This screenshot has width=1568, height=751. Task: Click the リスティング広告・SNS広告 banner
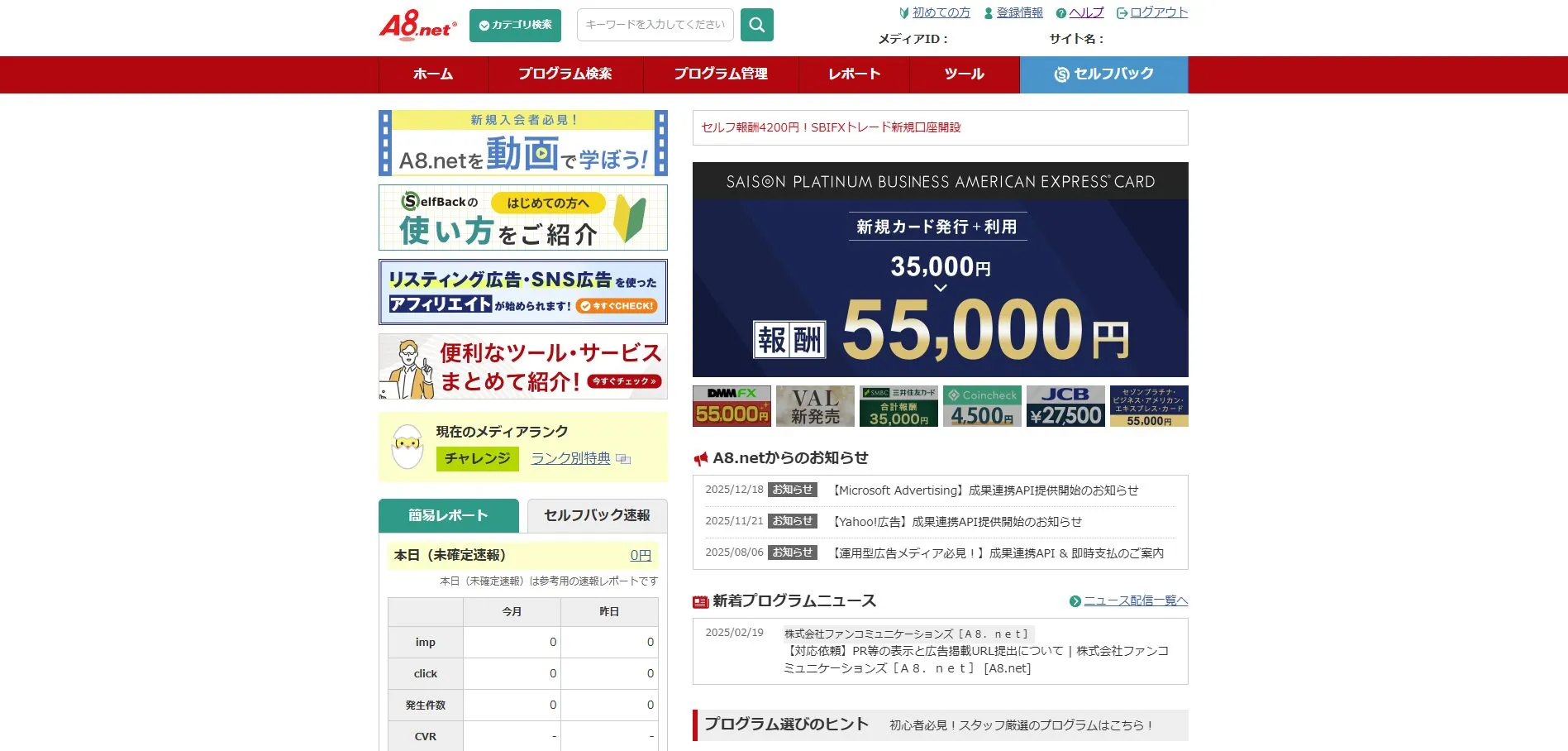tap(523, 292)
